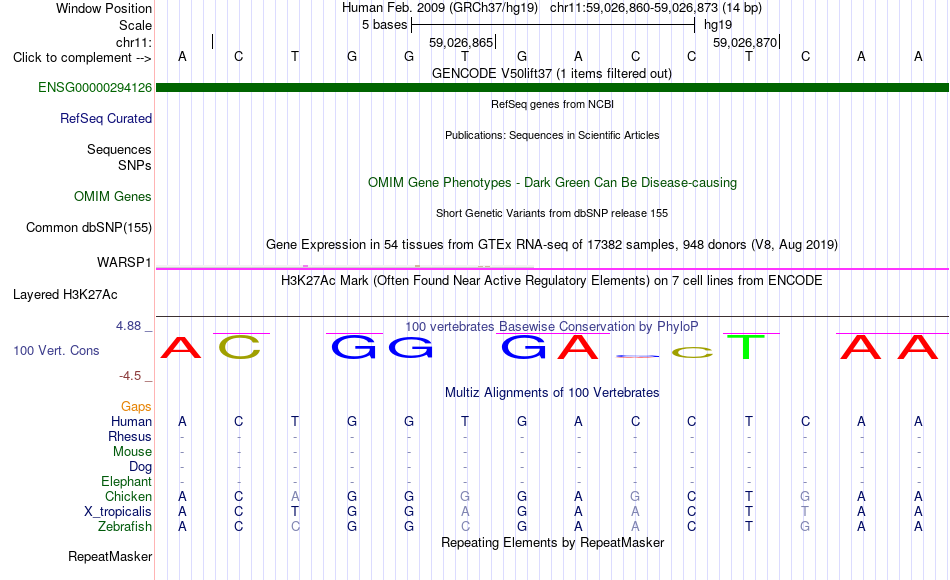Click the OMIM Gene Phenotypes track title
Image resolution: width=950 pixels, height=580 pixels.
click(552, 182)
